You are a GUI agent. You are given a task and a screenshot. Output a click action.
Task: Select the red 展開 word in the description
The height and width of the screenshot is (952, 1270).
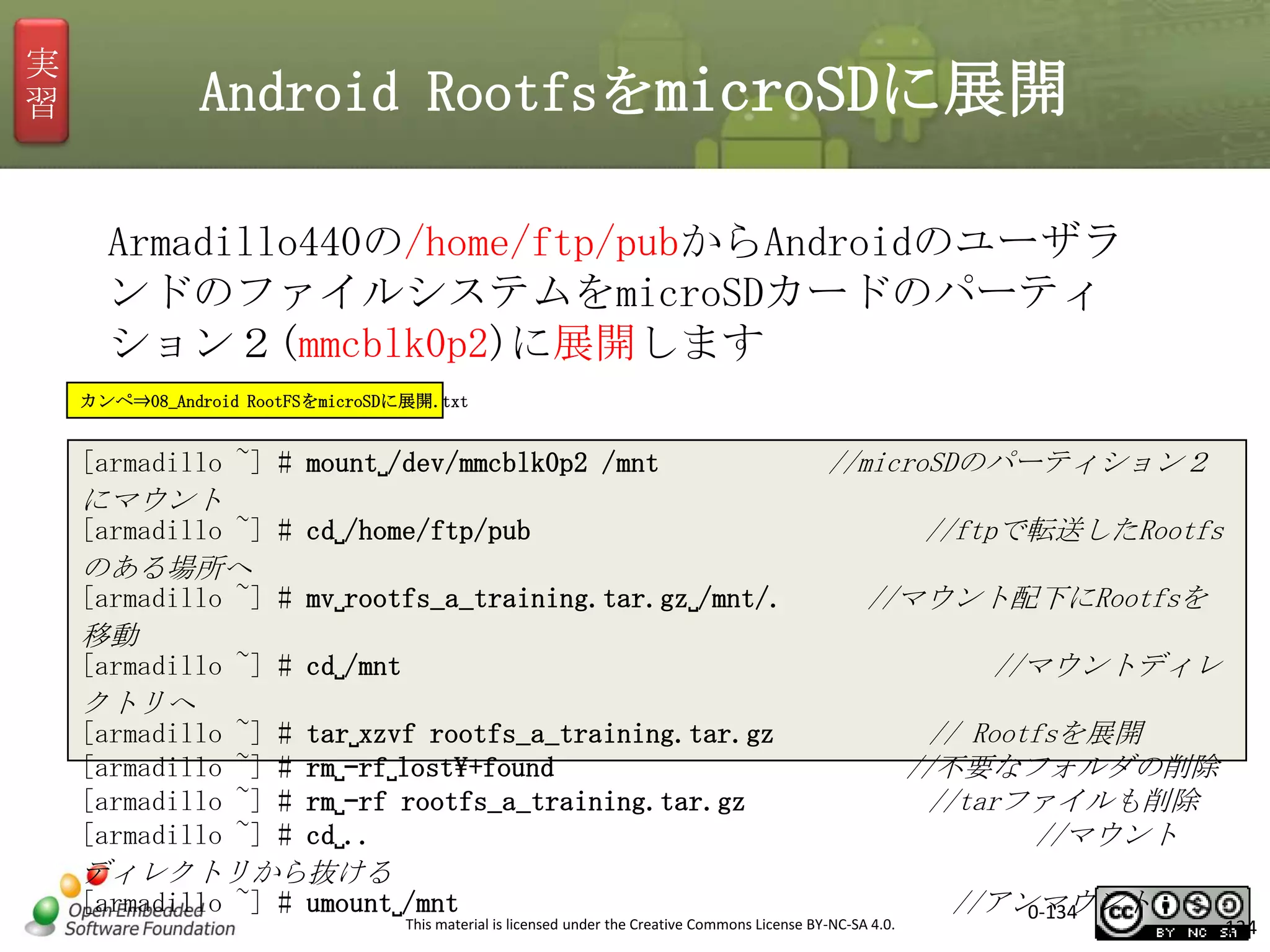593,343
